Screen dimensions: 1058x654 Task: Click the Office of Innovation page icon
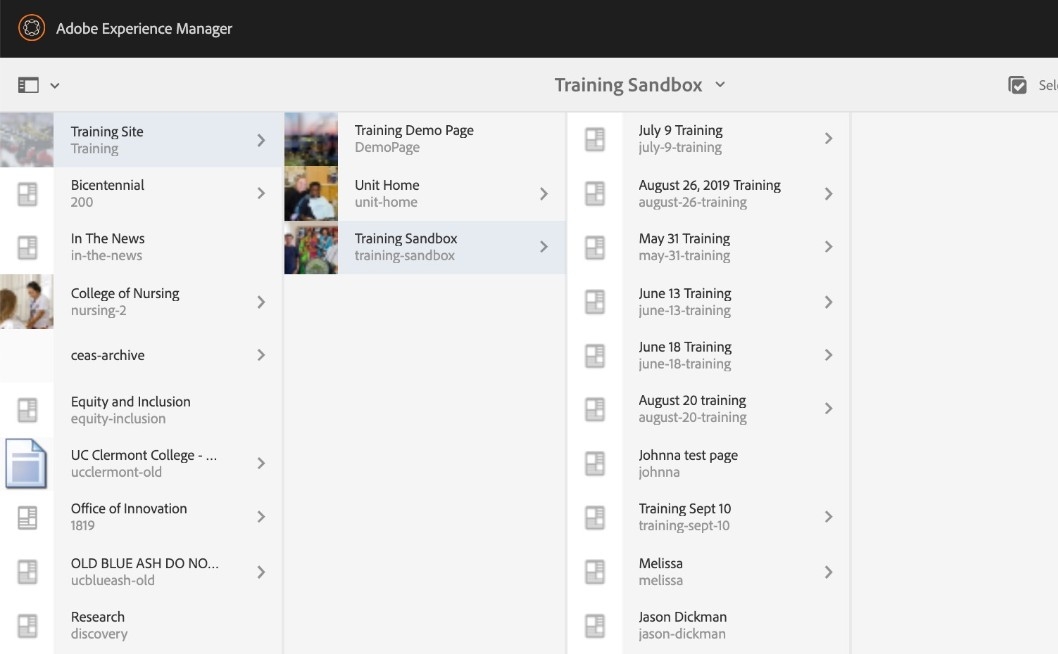click(27, 517)
